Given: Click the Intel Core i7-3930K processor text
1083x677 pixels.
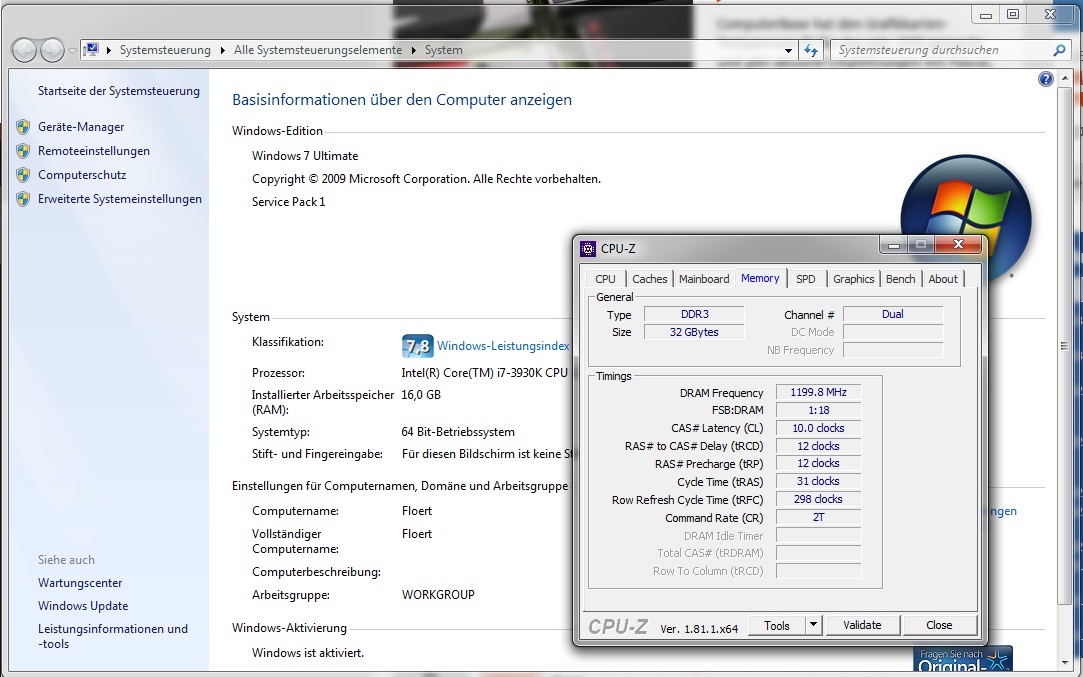Looking at the screenshot, I should tap(484, 373).
